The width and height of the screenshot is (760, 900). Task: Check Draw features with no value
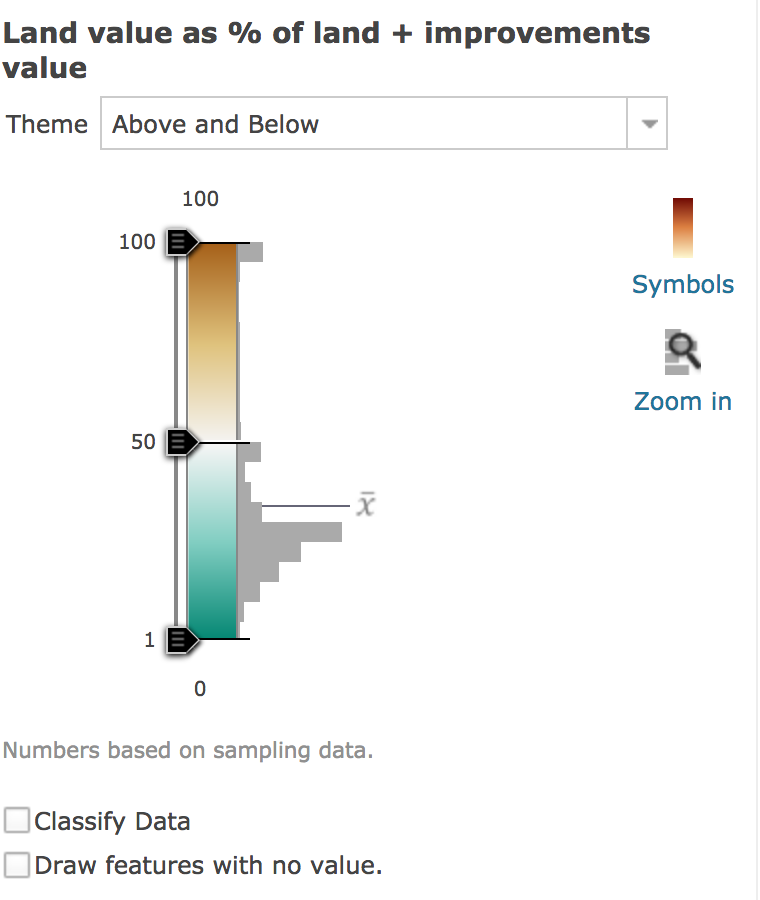point(17,865)
